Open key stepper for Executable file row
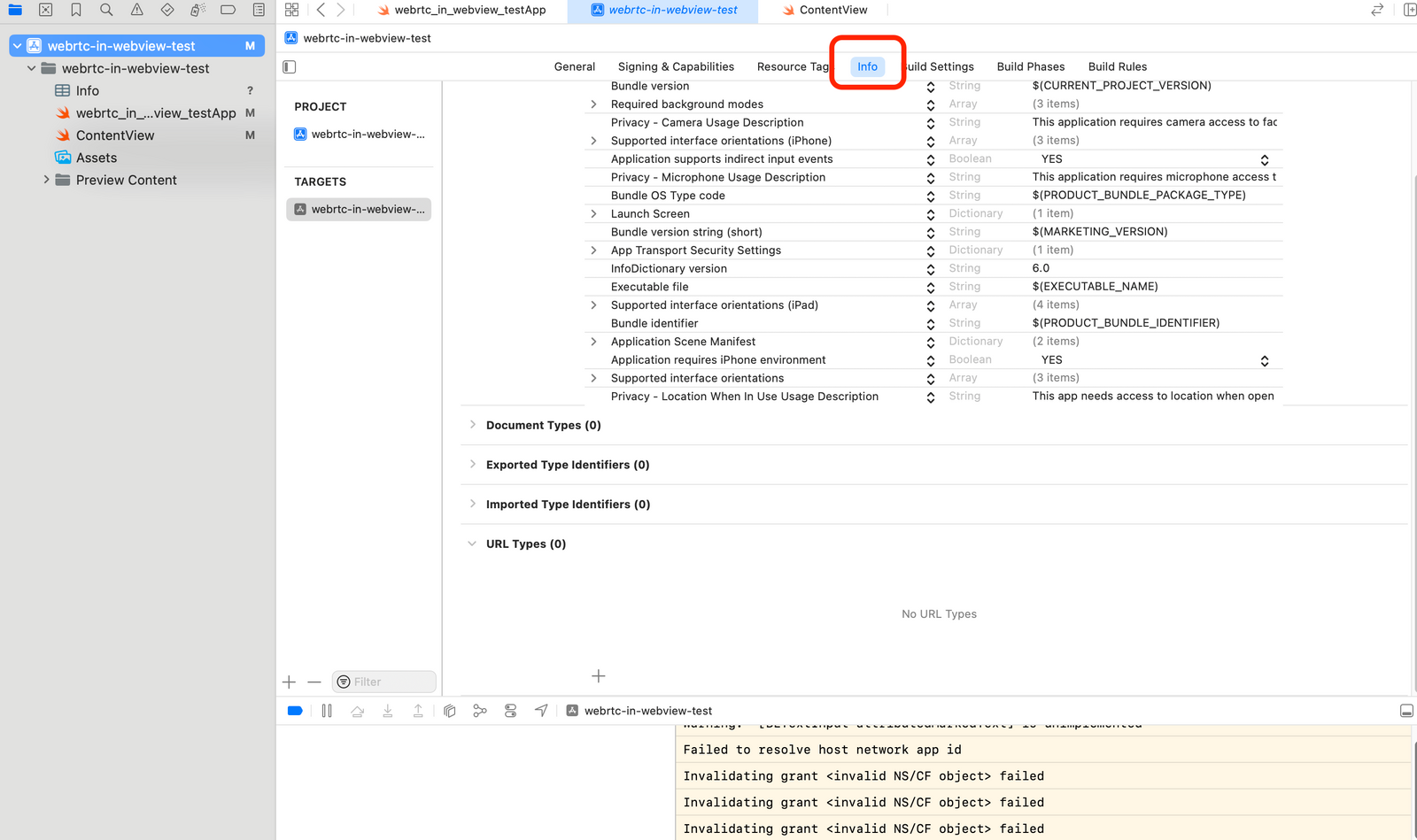The height and width of the screenshot is (840, 1417). (x=931, y=288)
